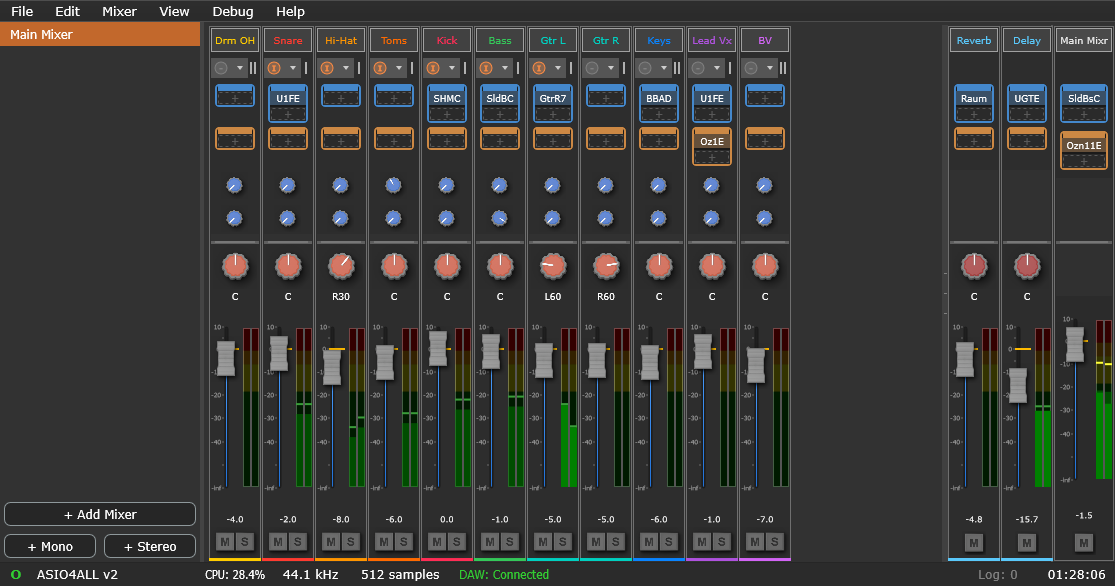
Task: Mute the Kick channel
Action: [x=437, y=542]
